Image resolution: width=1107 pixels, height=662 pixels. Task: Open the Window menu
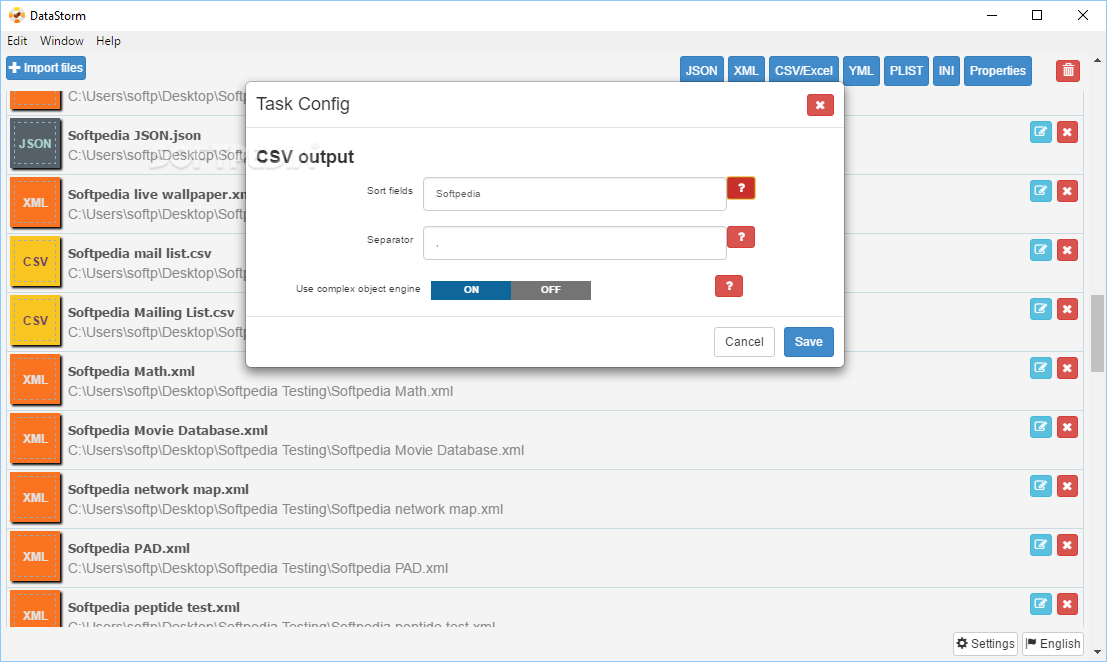(61, 41)
